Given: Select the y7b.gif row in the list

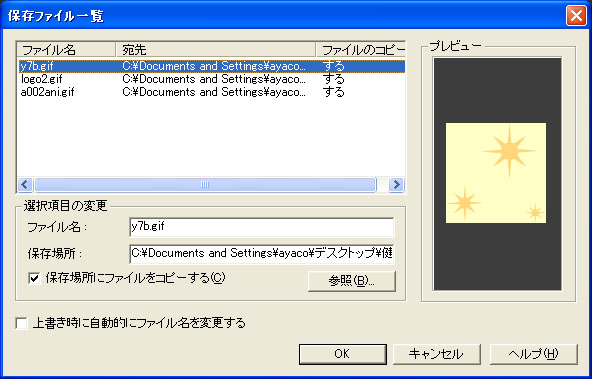Looking at the screenshot, I should click(x=211, y=66).
